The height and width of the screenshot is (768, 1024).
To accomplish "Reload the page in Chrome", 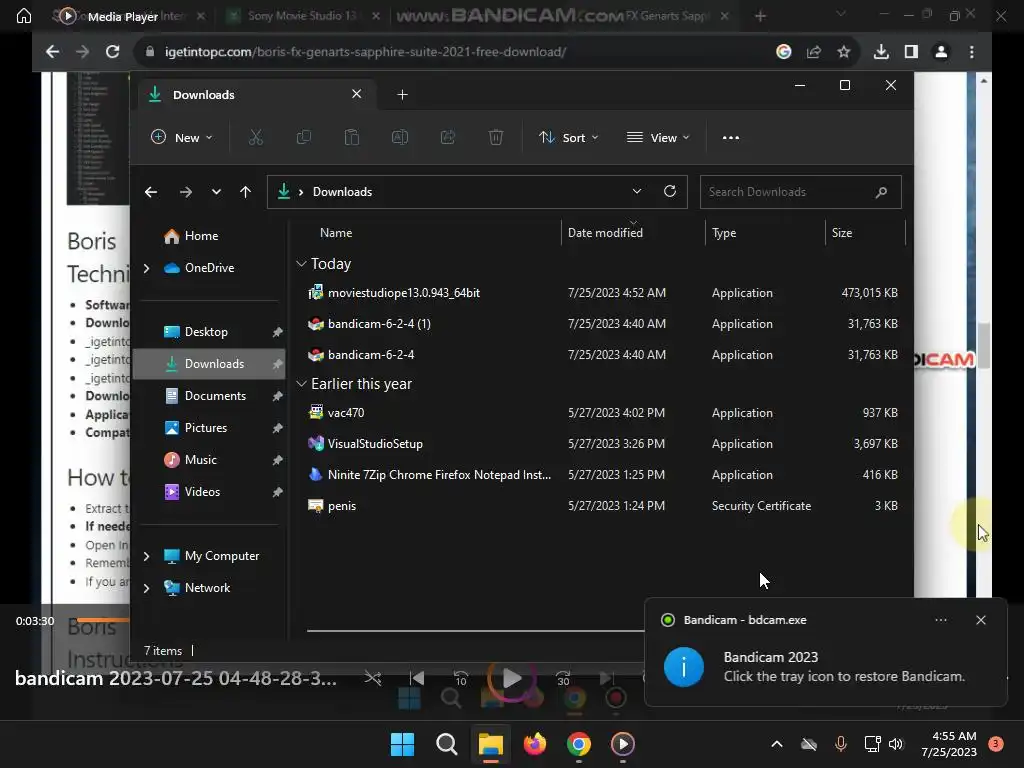I will click(112, 52).
